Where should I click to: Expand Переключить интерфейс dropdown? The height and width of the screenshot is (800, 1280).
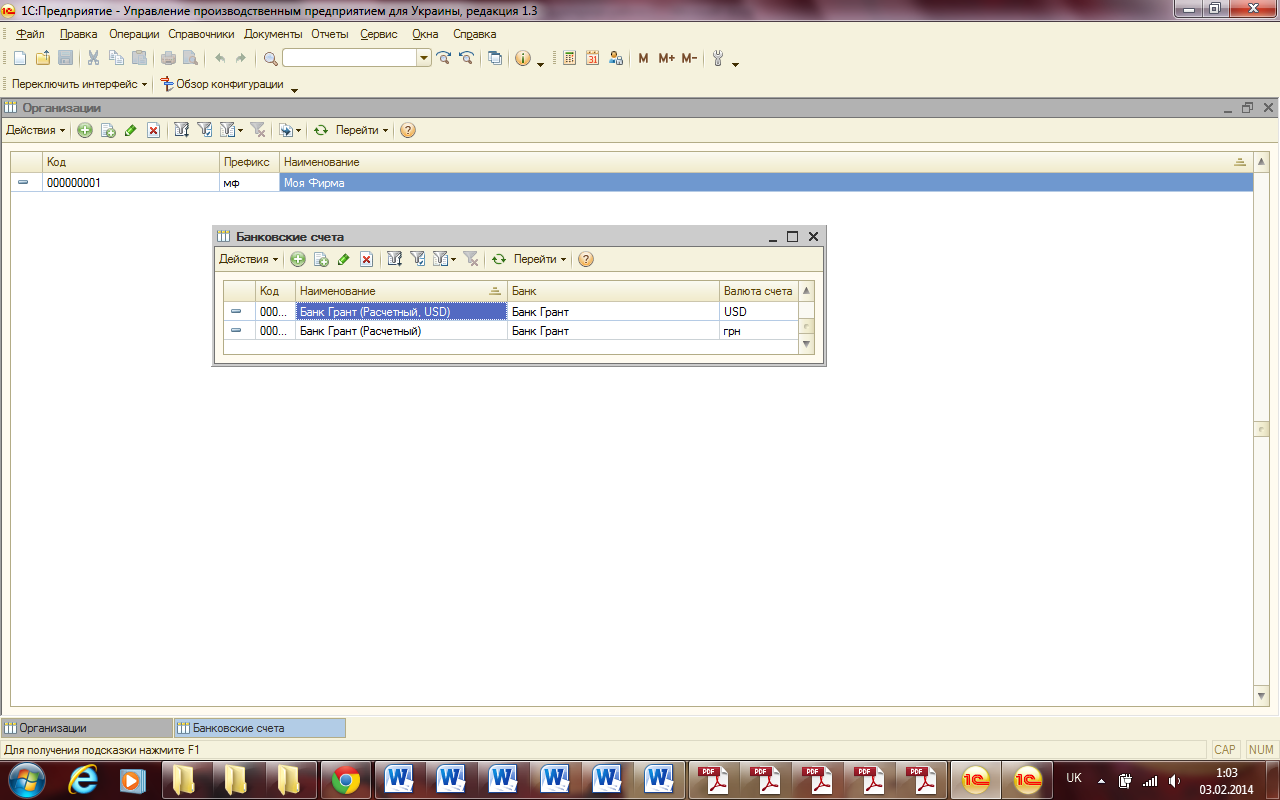tap(80, 85)
